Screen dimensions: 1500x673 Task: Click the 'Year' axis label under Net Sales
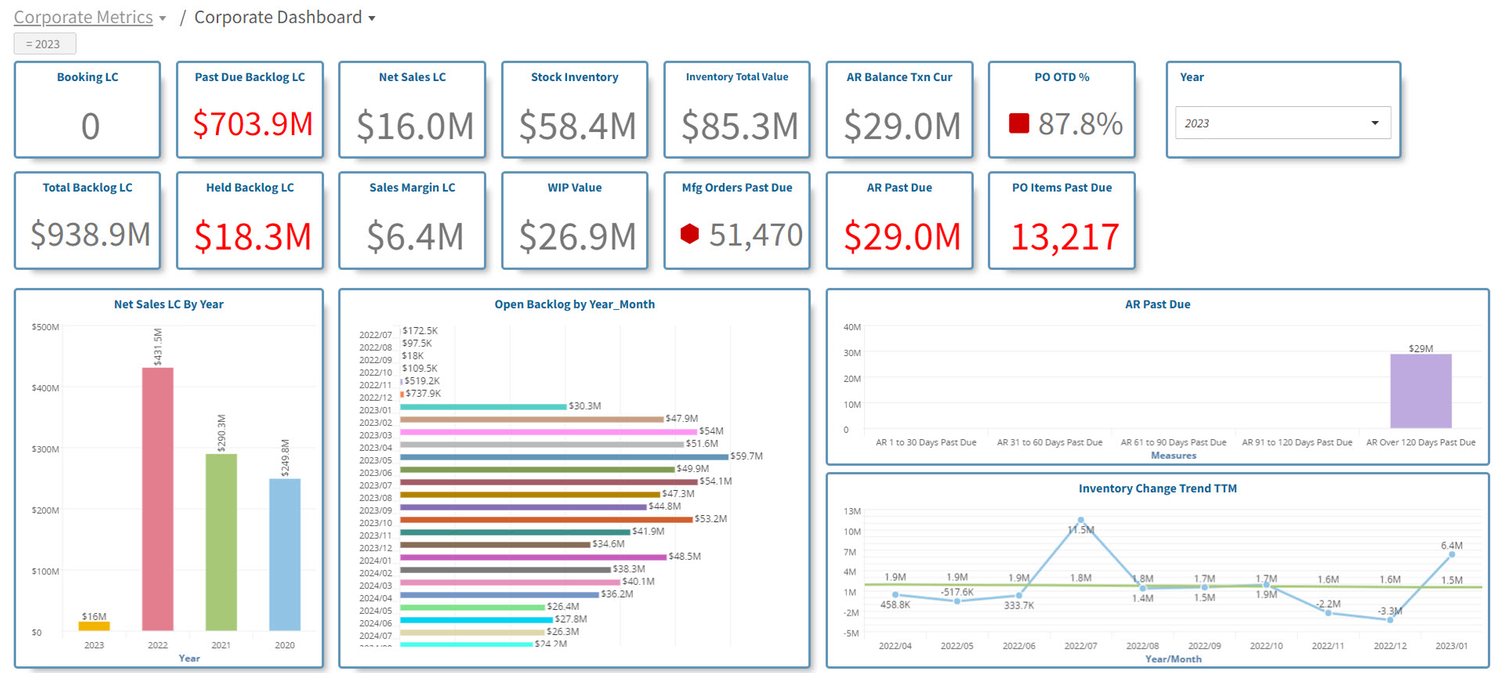(x=189, y=658)
